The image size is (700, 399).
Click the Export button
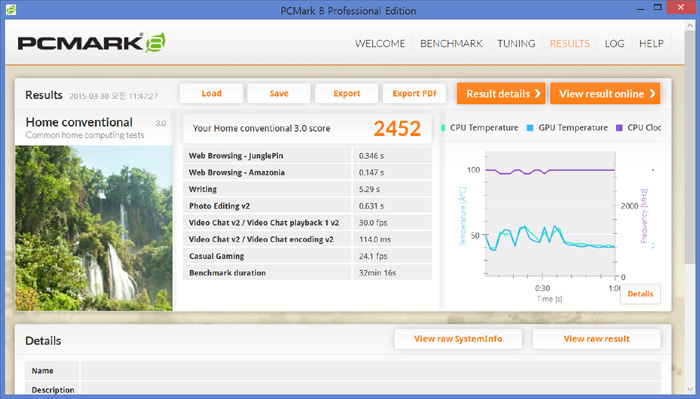pos(347,93)
